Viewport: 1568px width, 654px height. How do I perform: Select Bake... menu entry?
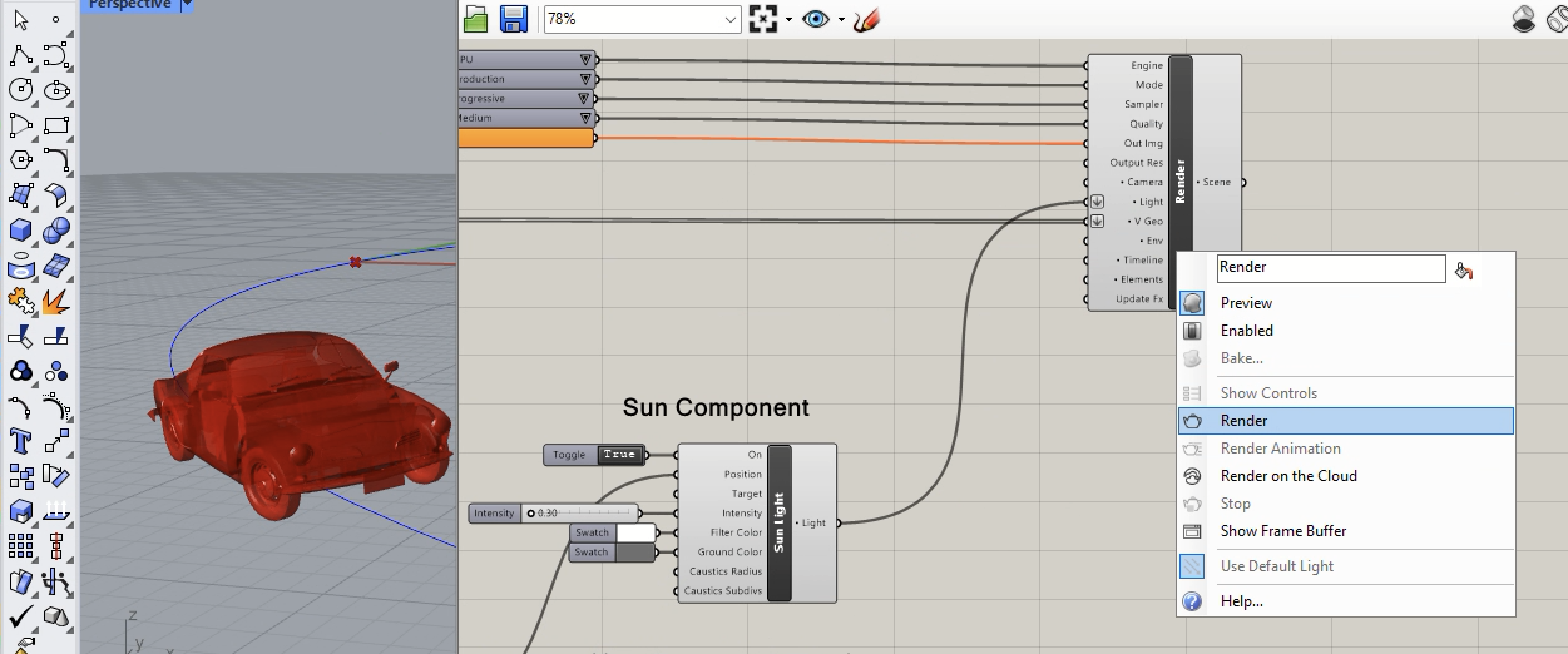pos(1346,358)
